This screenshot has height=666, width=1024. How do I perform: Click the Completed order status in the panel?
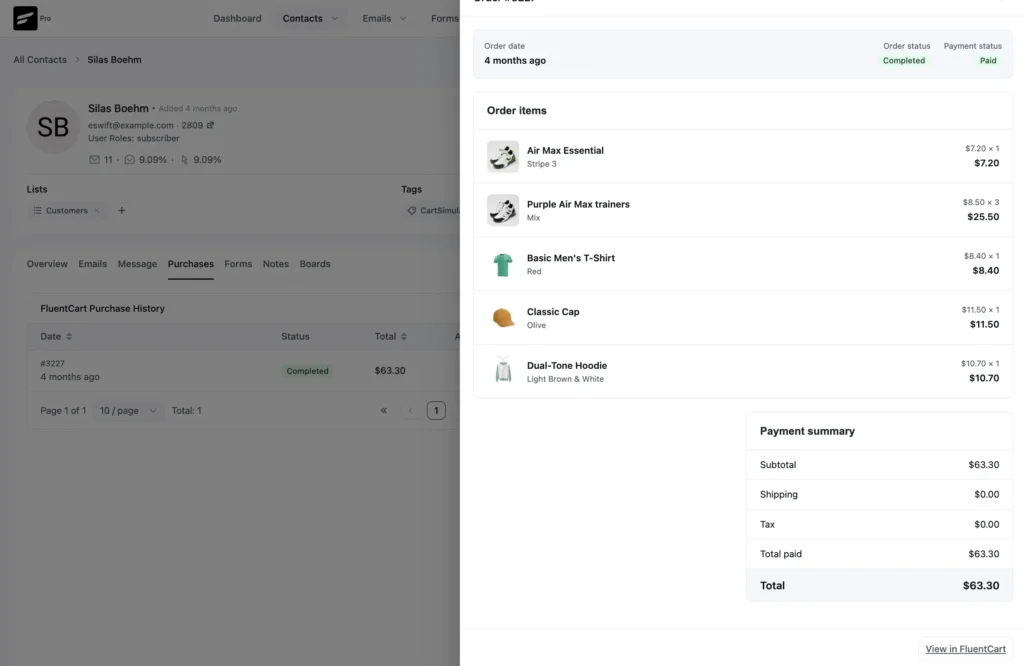(904, 60)
